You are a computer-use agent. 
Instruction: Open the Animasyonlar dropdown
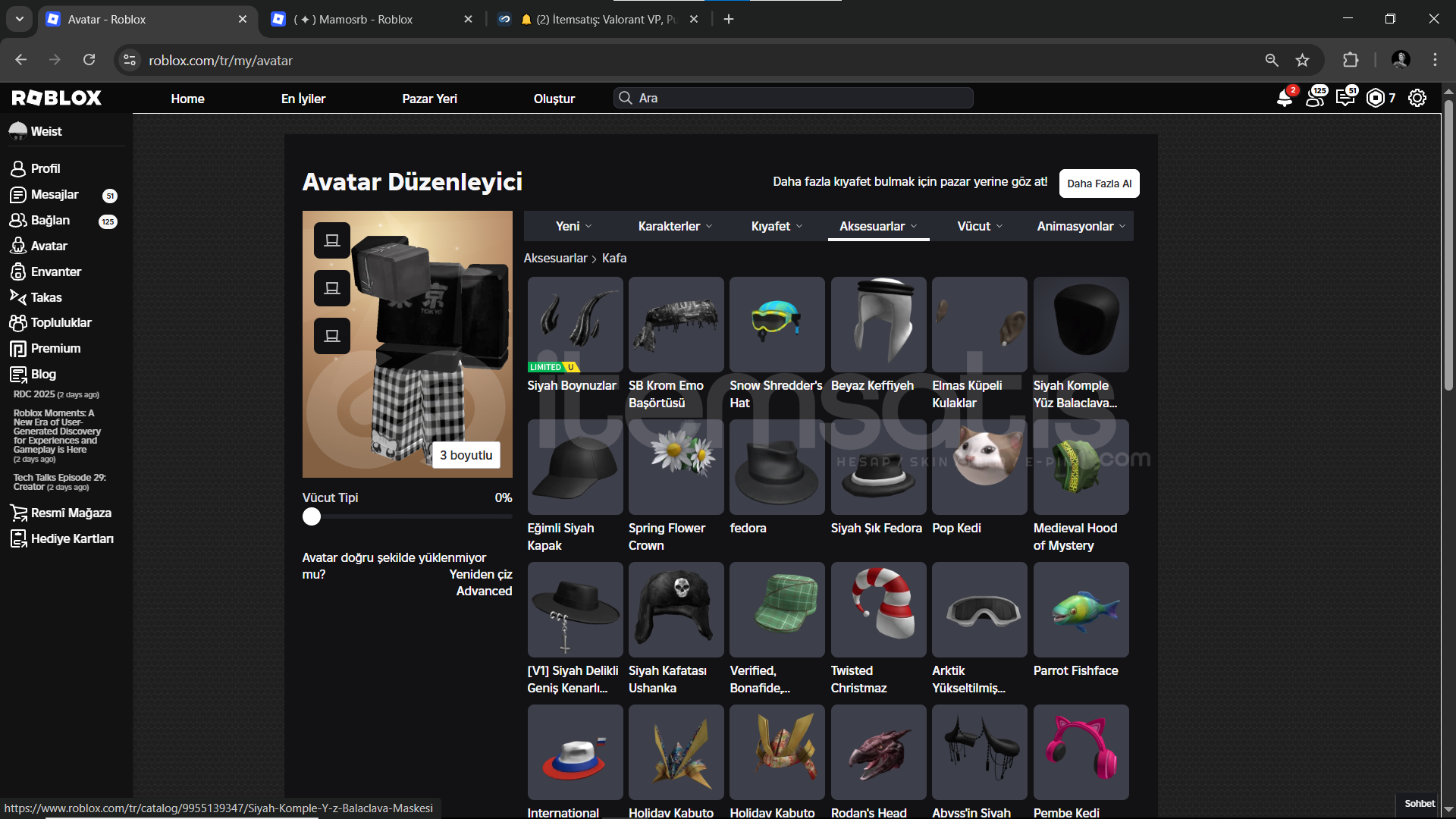(x=1081, y=226)
